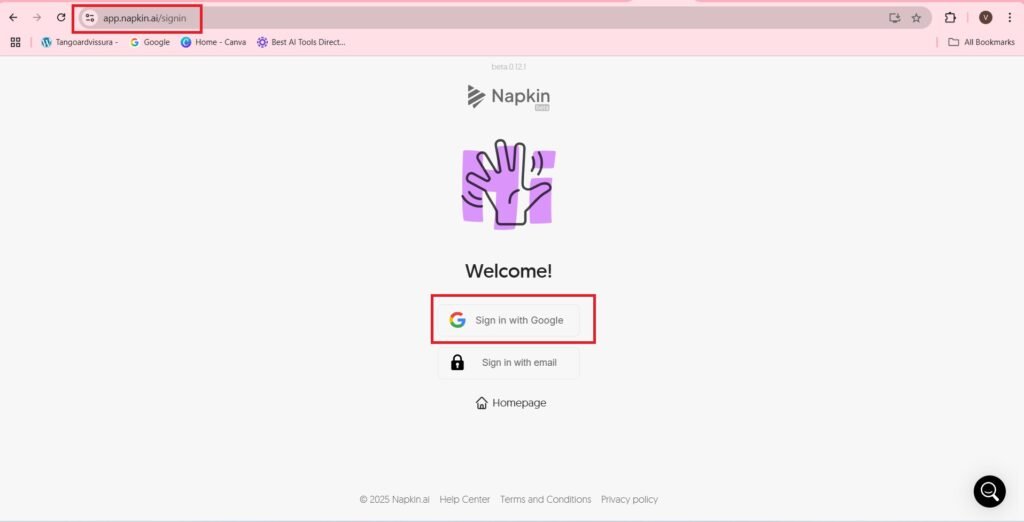Open the apps grid in bookmarks bar
The image size is (1024, 522).
coord(16,42)
